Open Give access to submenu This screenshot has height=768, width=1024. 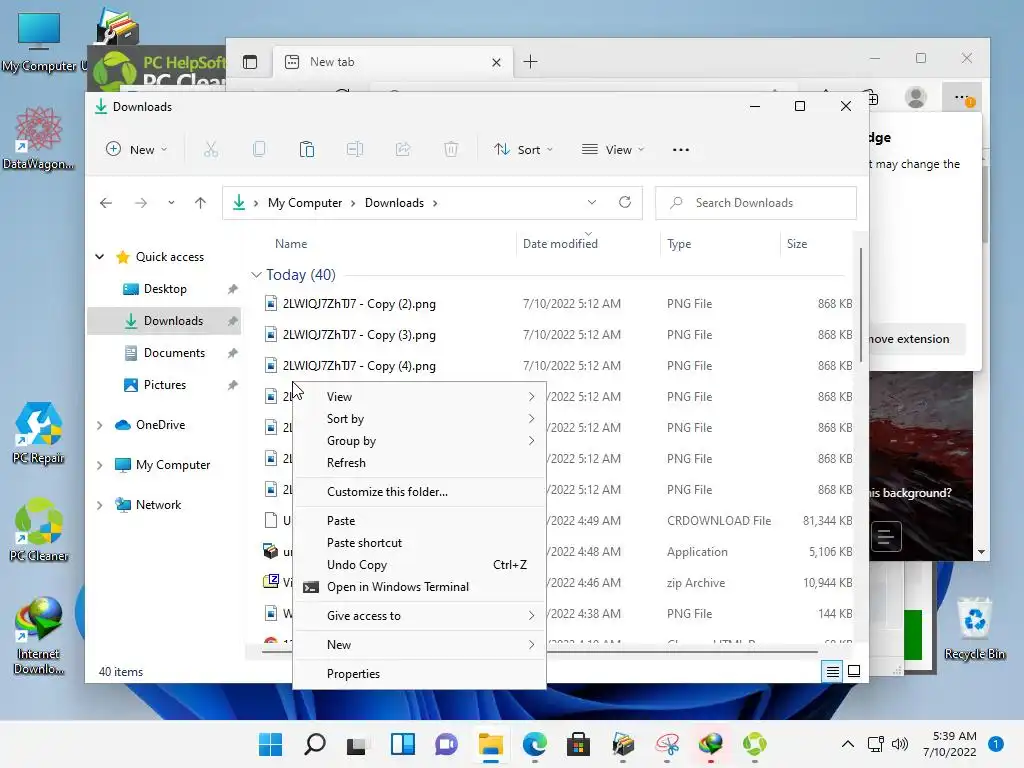pyautogui.click(x=419, y=616)
